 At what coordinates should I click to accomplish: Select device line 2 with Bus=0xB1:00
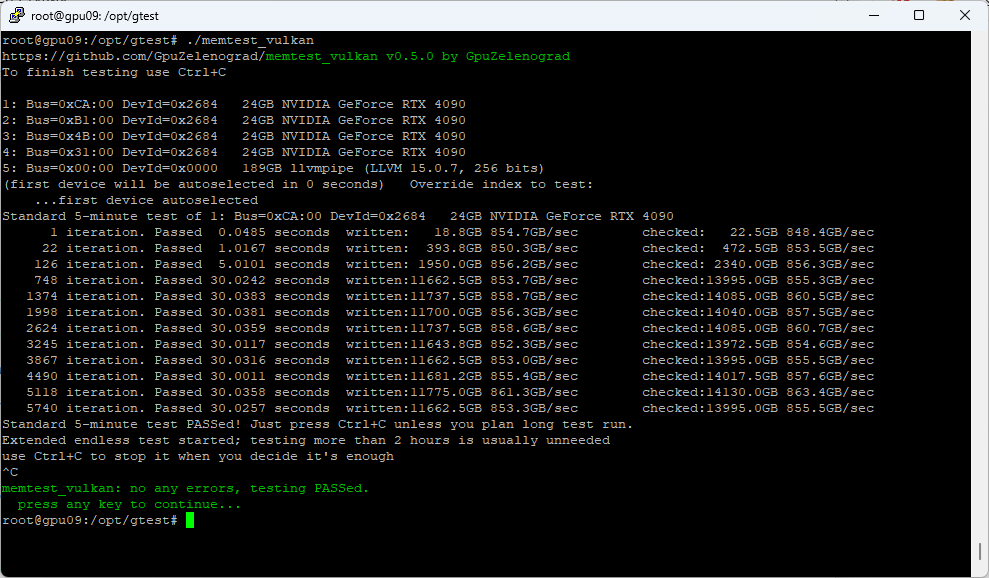click(233, 120)
